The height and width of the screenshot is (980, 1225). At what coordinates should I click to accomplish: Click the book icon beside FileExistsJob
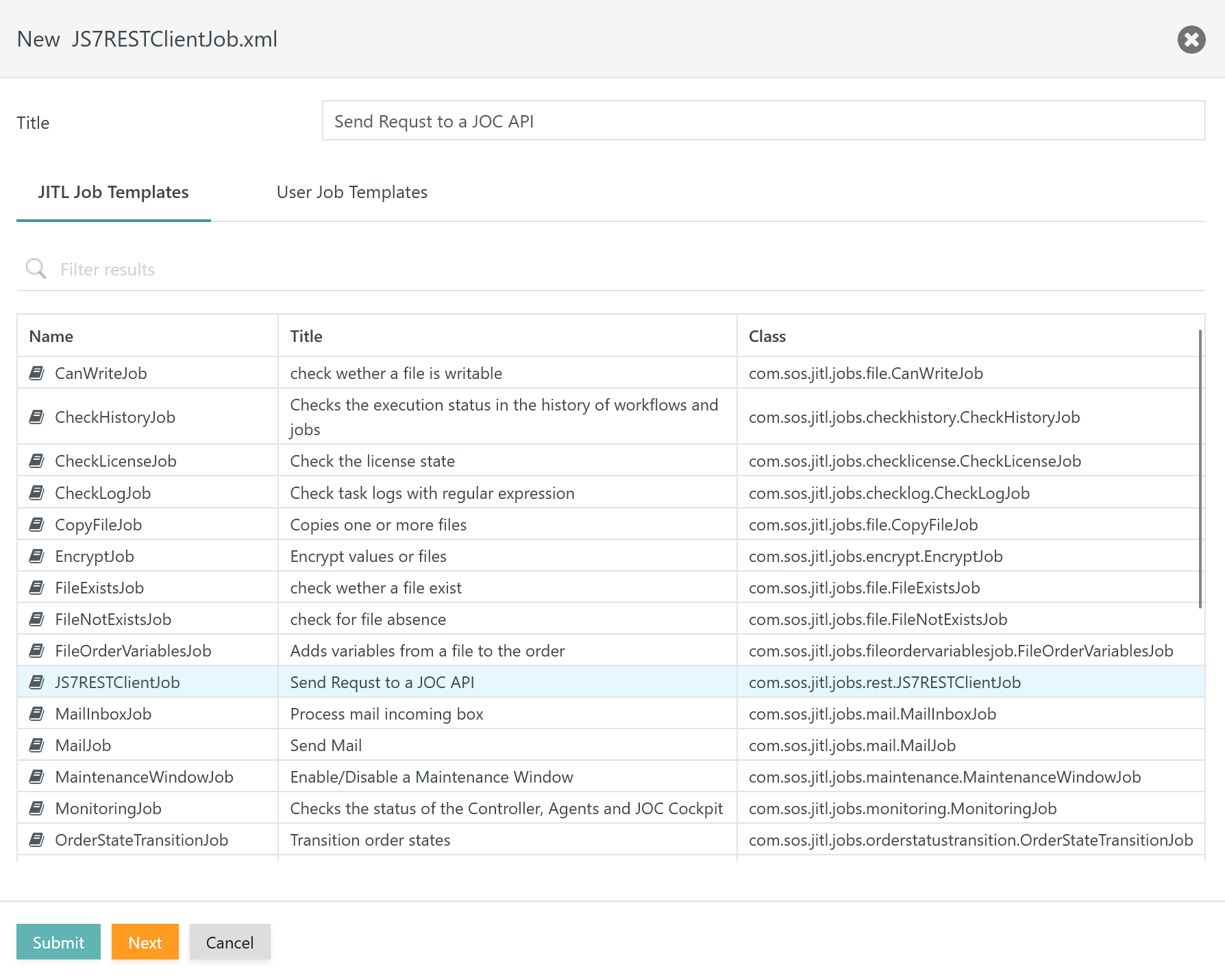pos(37,587)
